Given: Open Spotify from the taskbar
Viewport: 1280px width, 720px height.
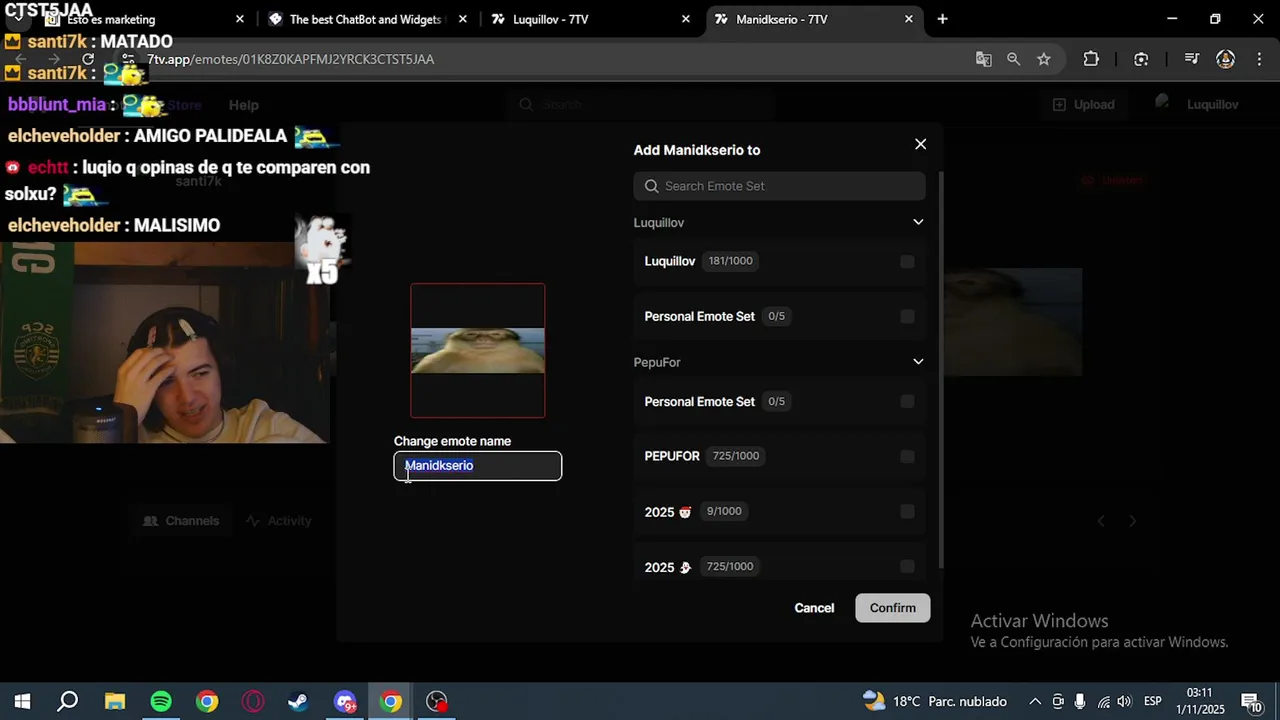Looking at the screenshot, I should (160, 701).
